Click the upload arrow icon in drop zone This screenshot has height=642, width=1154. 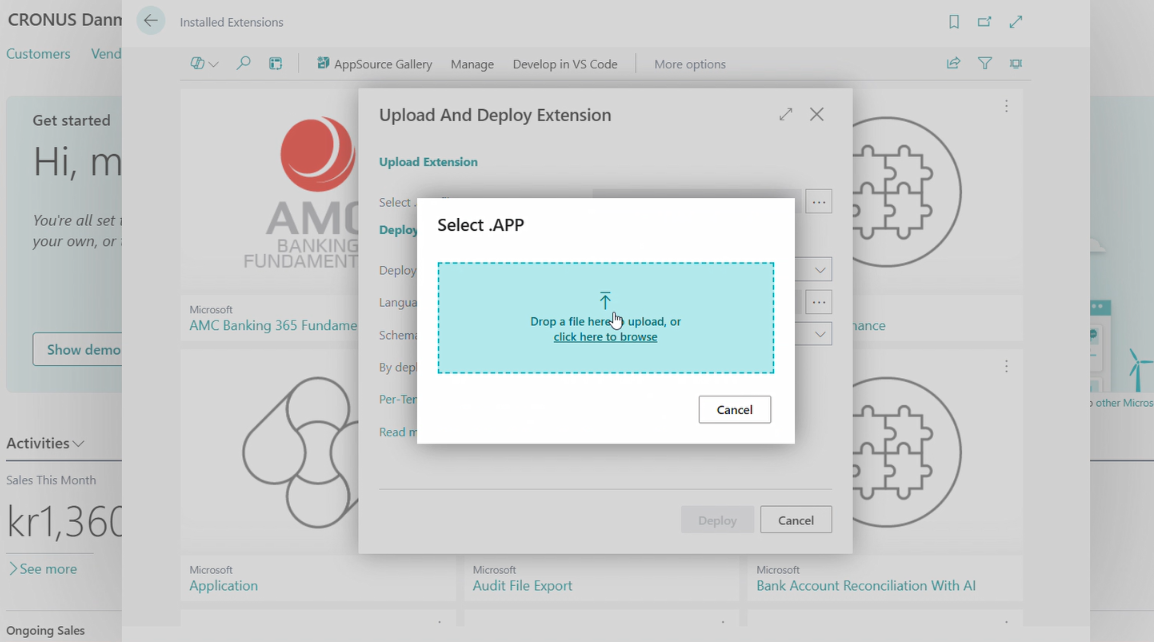click(x=605, y=300)
